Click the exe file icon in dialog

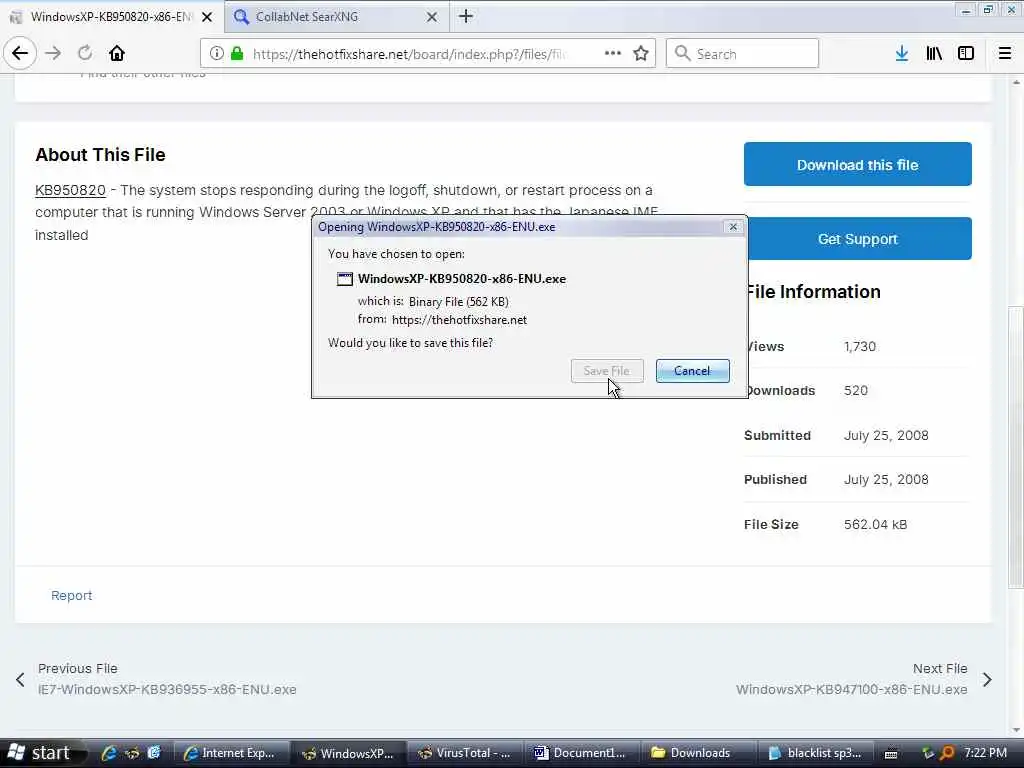click(x=344, y=279)
